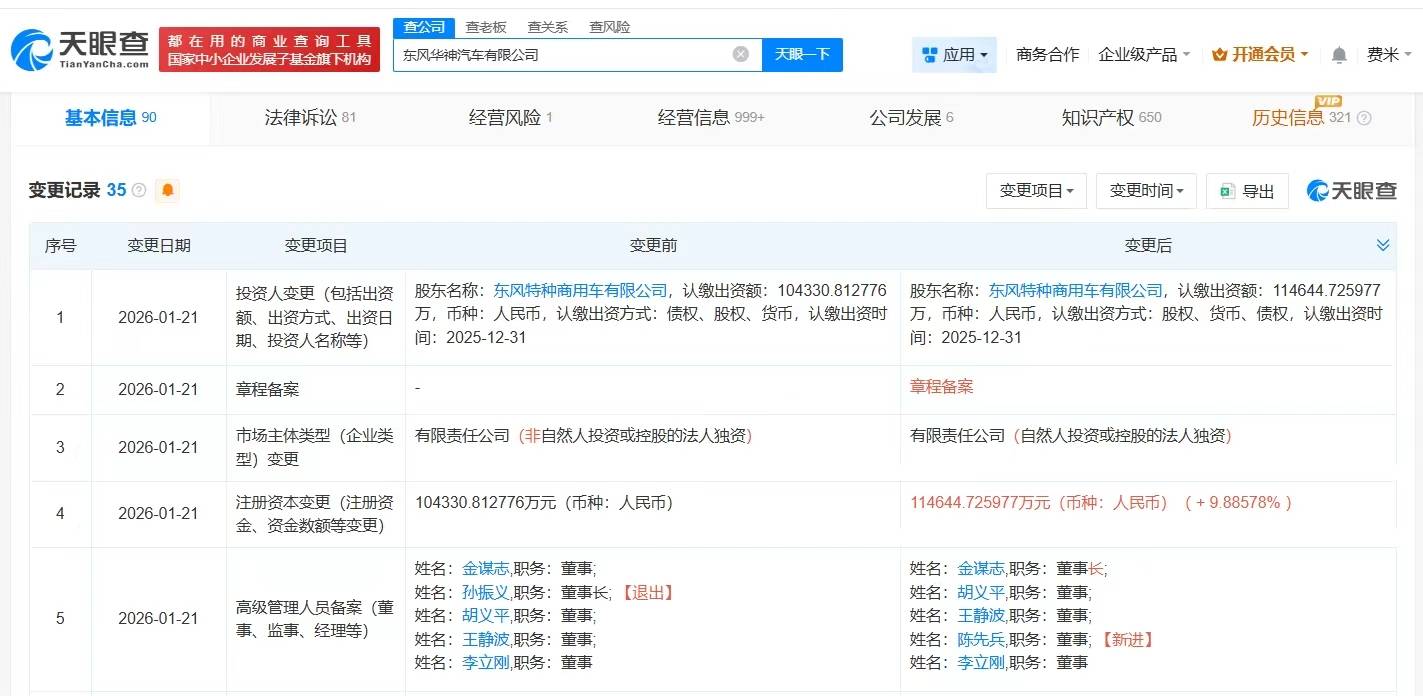Viewport: 1423px width, 696px height.
Task: Clear the search box using the X icon
Action: 739,55
